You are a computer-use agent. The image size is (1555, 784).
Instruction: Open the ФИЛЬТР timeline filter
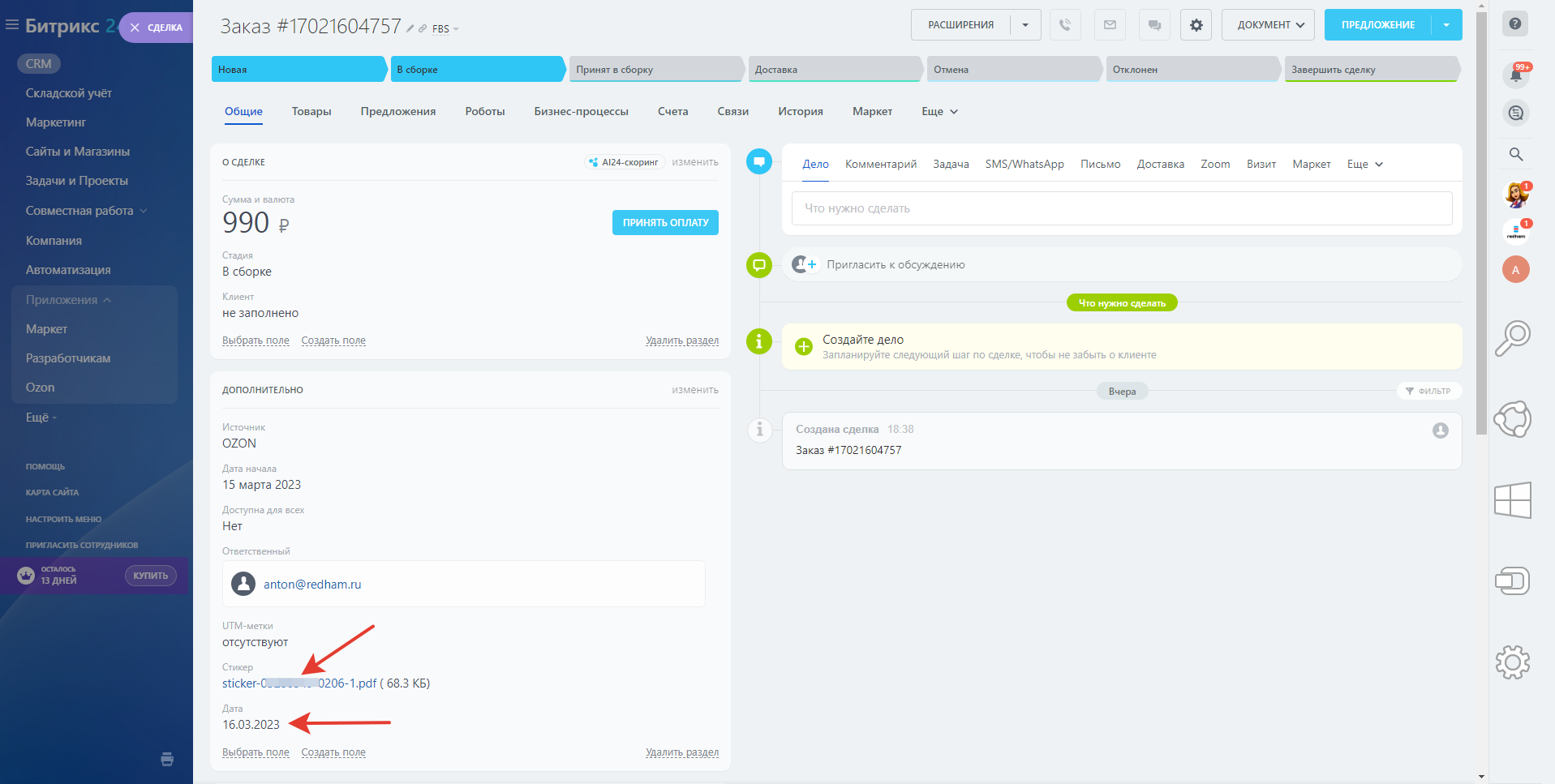[1428, 392]
